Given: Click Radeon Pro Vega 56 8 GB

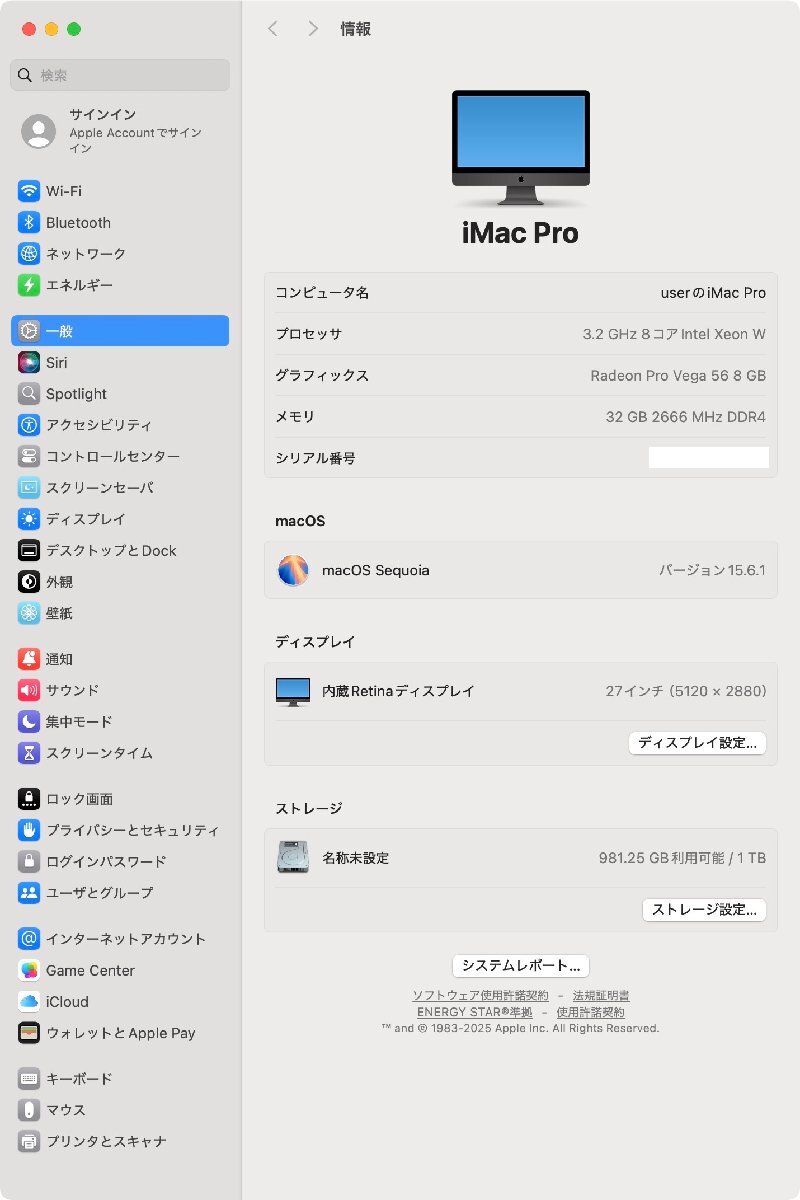Looking at the screenshot, I should pyautogui.click(x=678, y=376).
